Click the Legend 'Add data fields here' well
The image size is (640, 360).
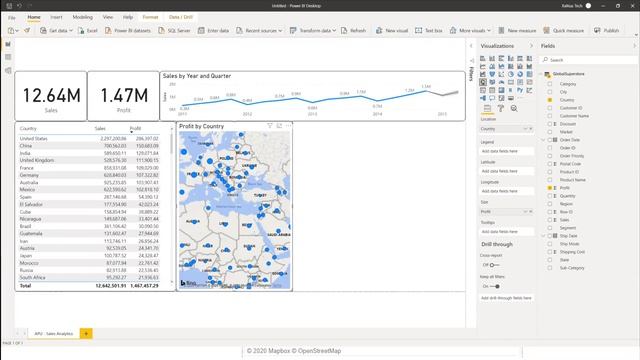pos(506,151)
